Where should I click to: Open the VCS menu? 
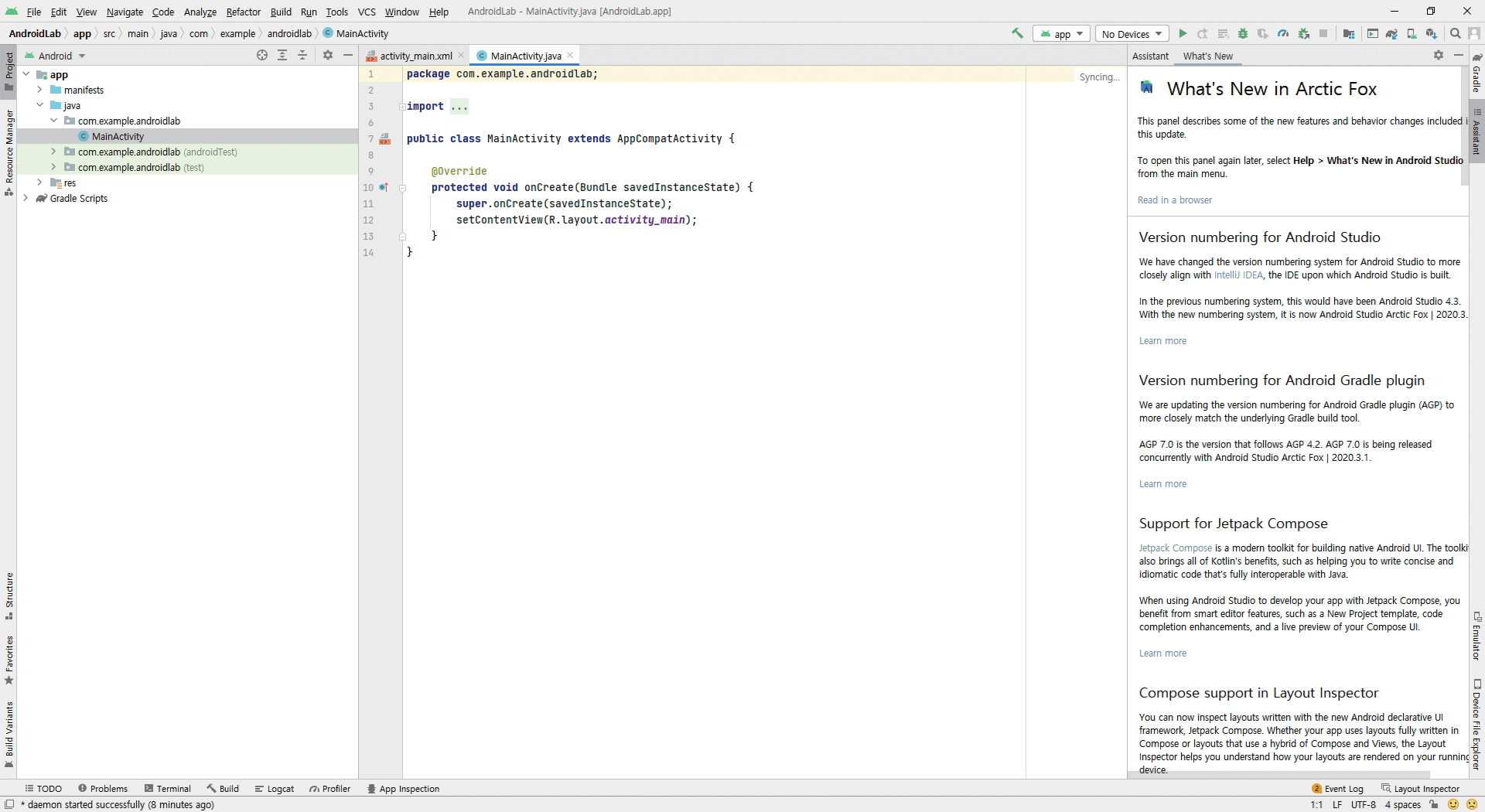coord(367,12)
